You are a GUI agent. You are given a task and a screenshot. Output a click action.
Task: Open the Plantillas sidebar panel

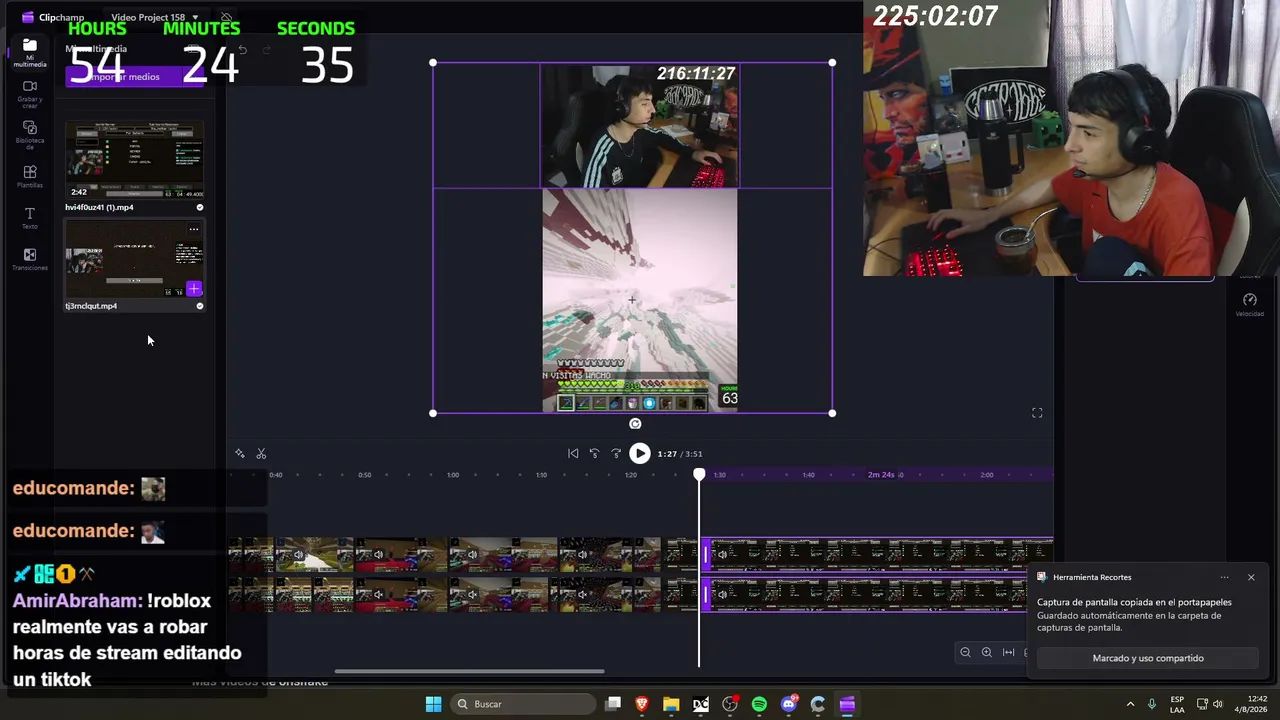(x=30, y=177)
